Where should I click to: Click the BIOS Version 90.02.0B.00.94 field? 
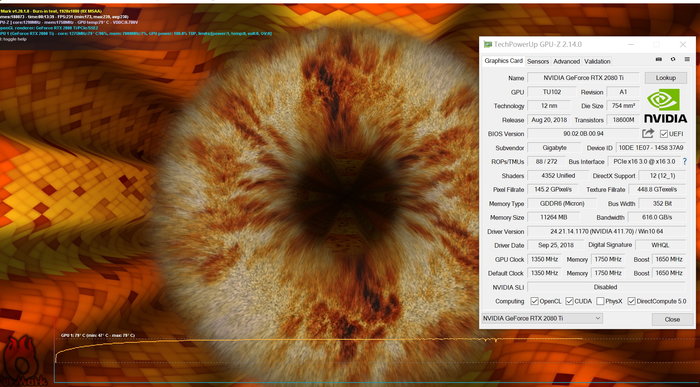[x=583, y=133]
